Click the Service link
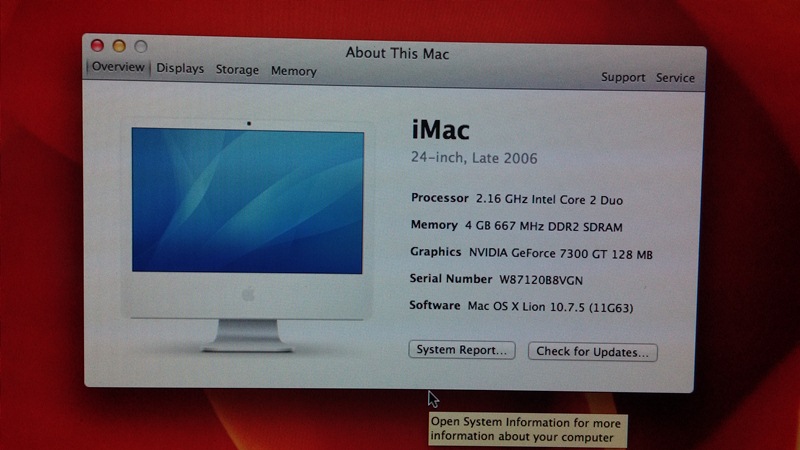The image size is (800, 450). [x=675, y=78]
